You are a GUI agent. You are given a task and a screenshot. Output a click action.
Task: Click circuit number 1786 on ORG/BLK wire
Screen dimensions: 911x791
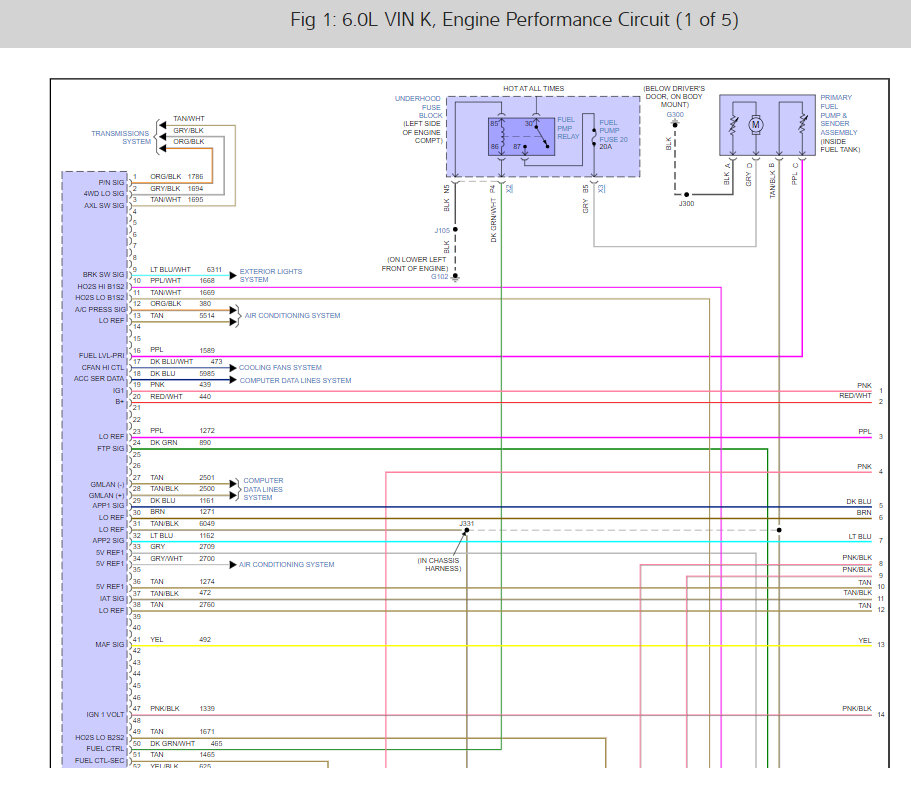[196, 177]
